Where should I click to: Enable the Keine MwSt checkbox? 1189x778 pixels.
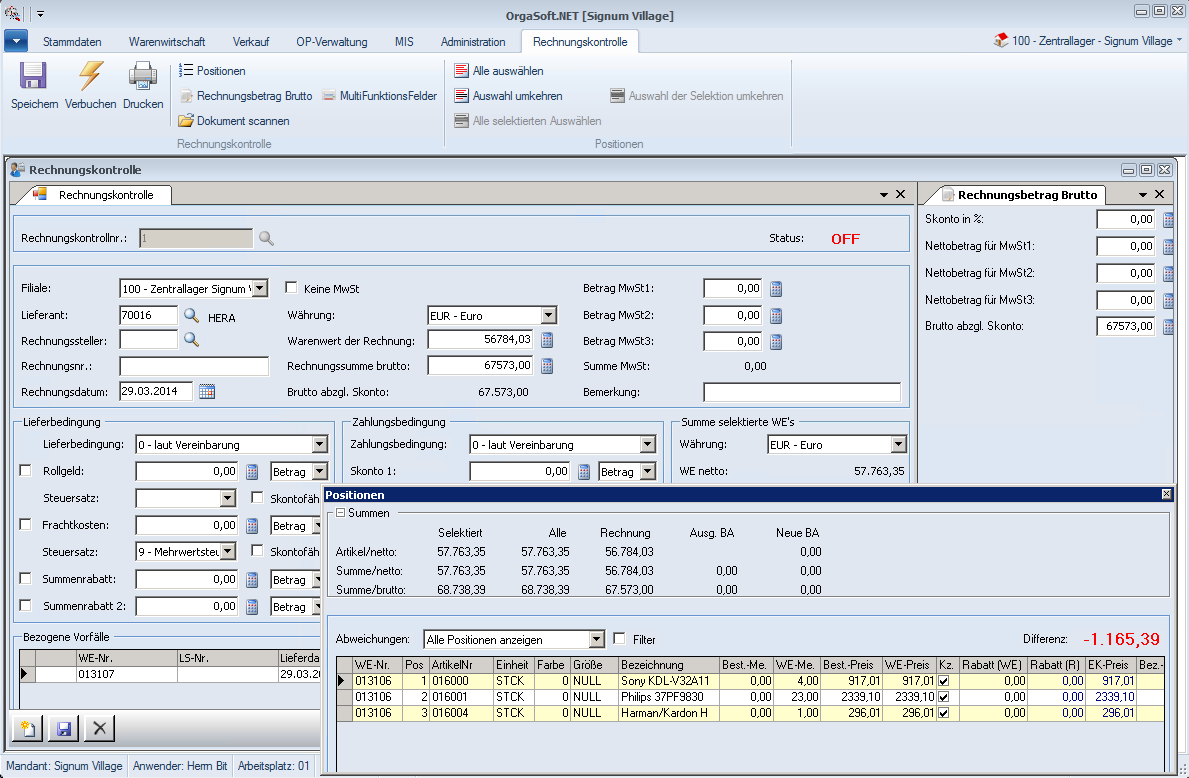click(x=292, y=288)
